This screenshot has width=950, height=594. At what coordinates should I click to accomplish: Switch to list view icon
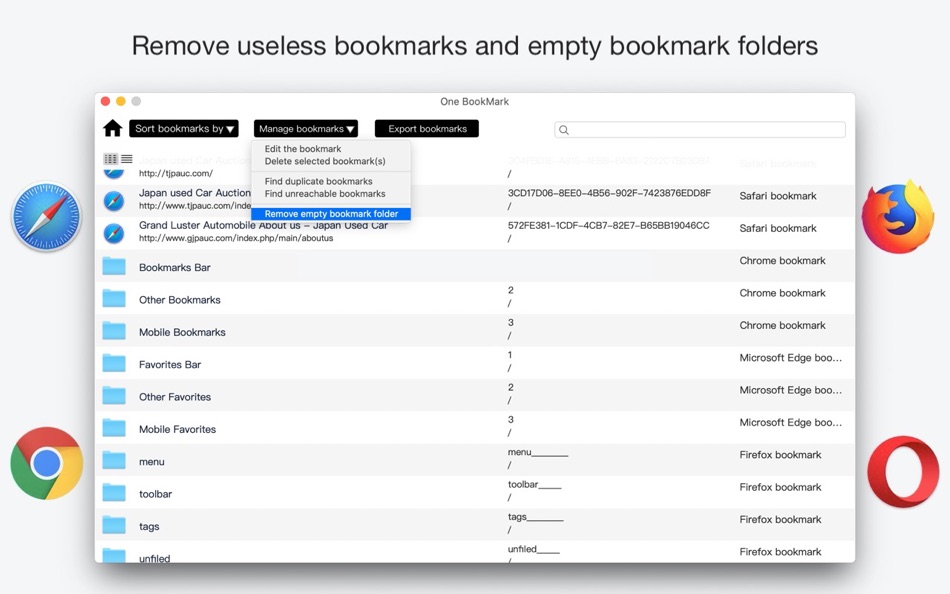tap(127, 159)
